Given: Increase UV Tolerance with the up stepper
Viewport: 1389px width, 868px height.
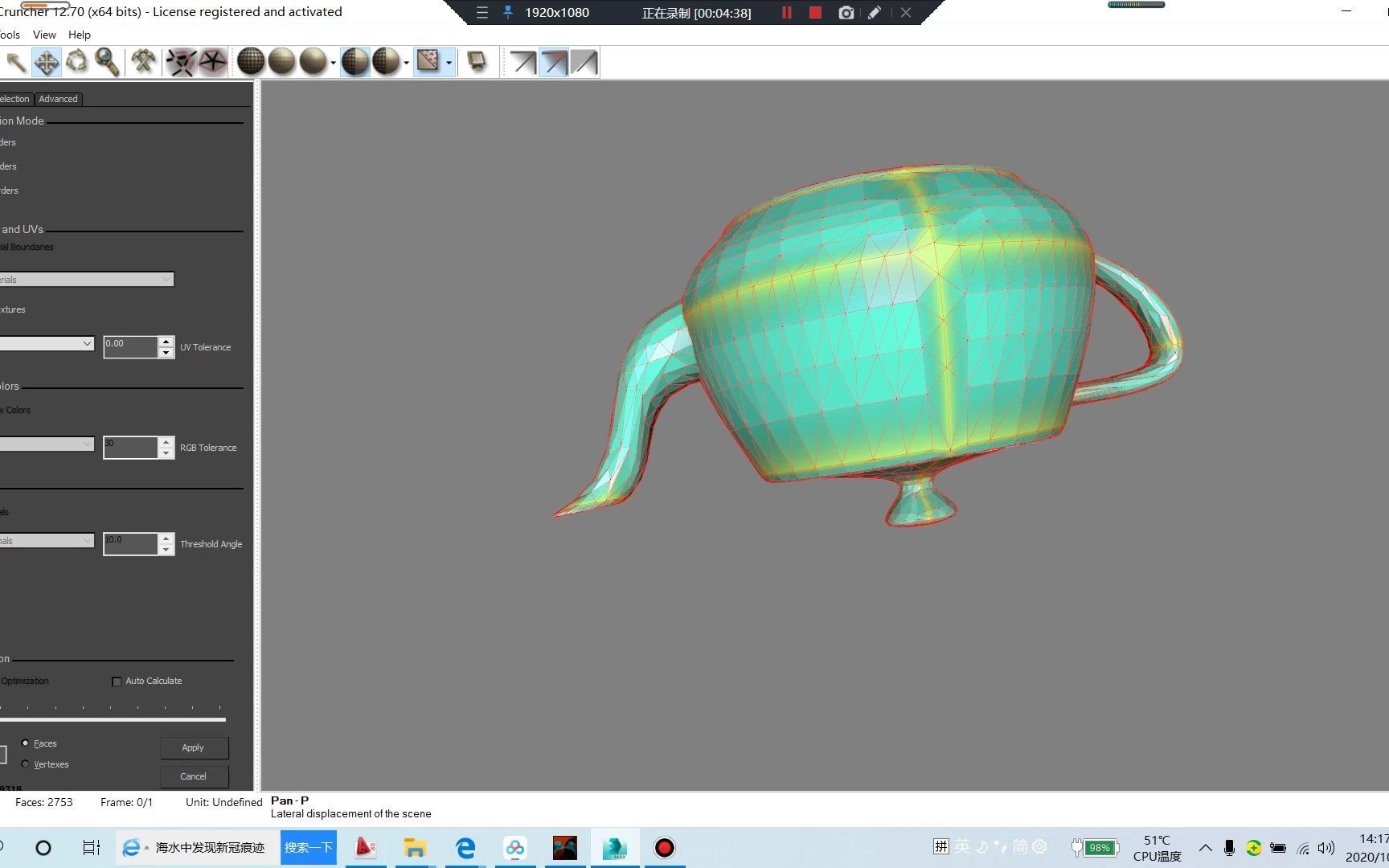Looking at the screenshot, I should pos(166,342).
